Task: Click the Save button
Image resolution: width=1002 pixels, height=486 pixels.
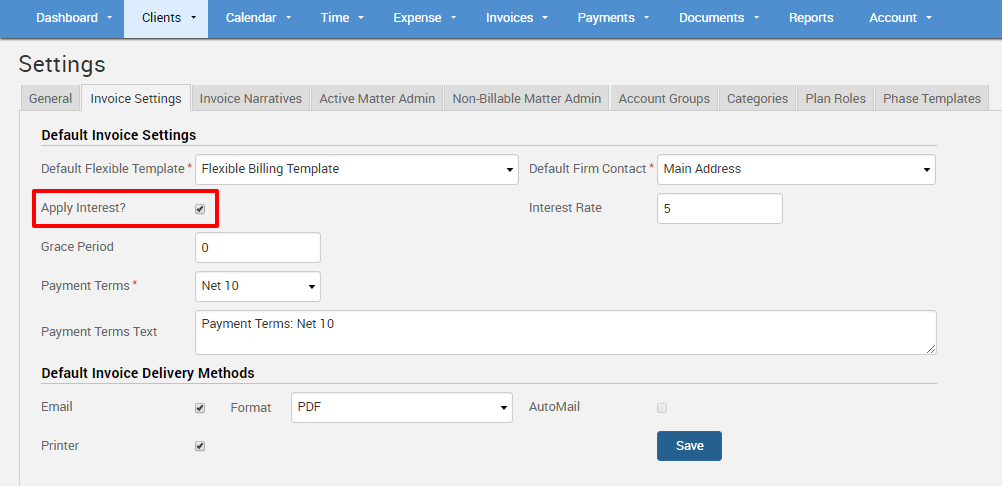Action: pos(689,446)
